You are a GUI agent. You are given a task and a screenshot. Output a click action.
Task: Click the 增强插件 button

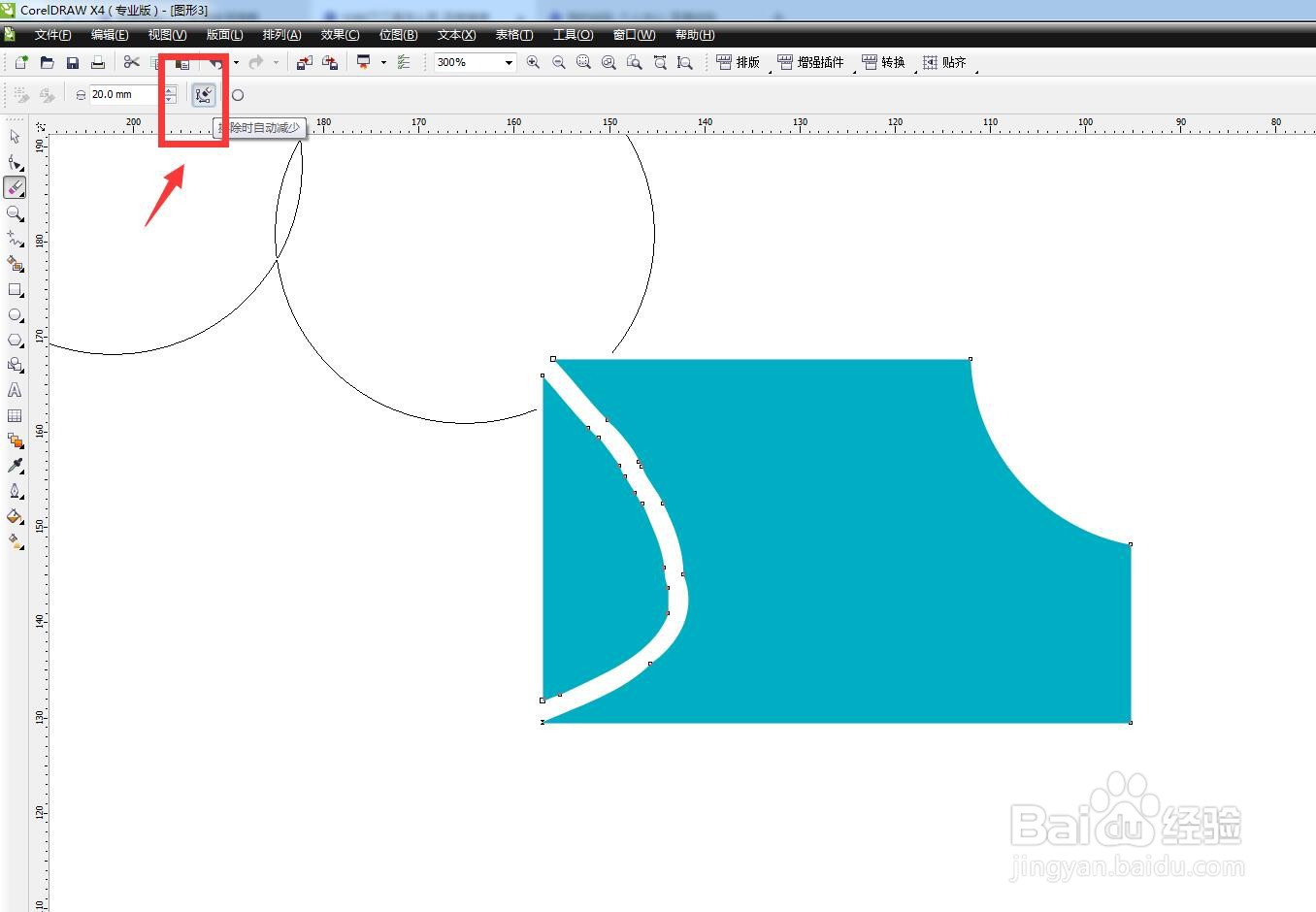pyautogui.click(x=810, y=62)
